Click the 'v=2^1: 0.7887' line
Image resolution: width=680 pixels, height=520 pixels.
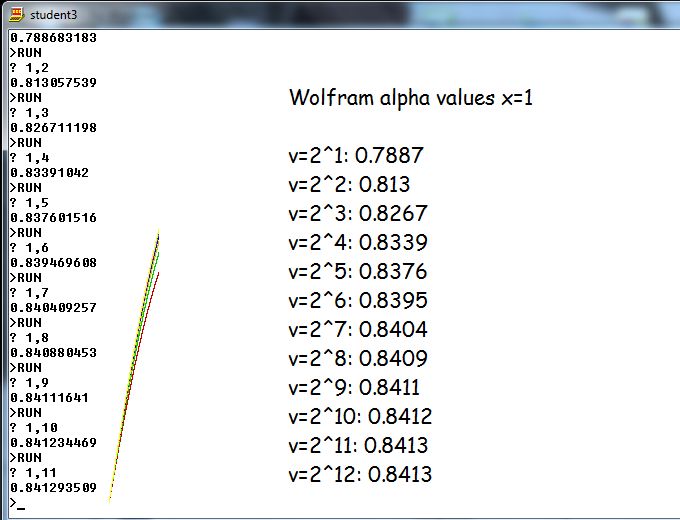click(356, 156)
